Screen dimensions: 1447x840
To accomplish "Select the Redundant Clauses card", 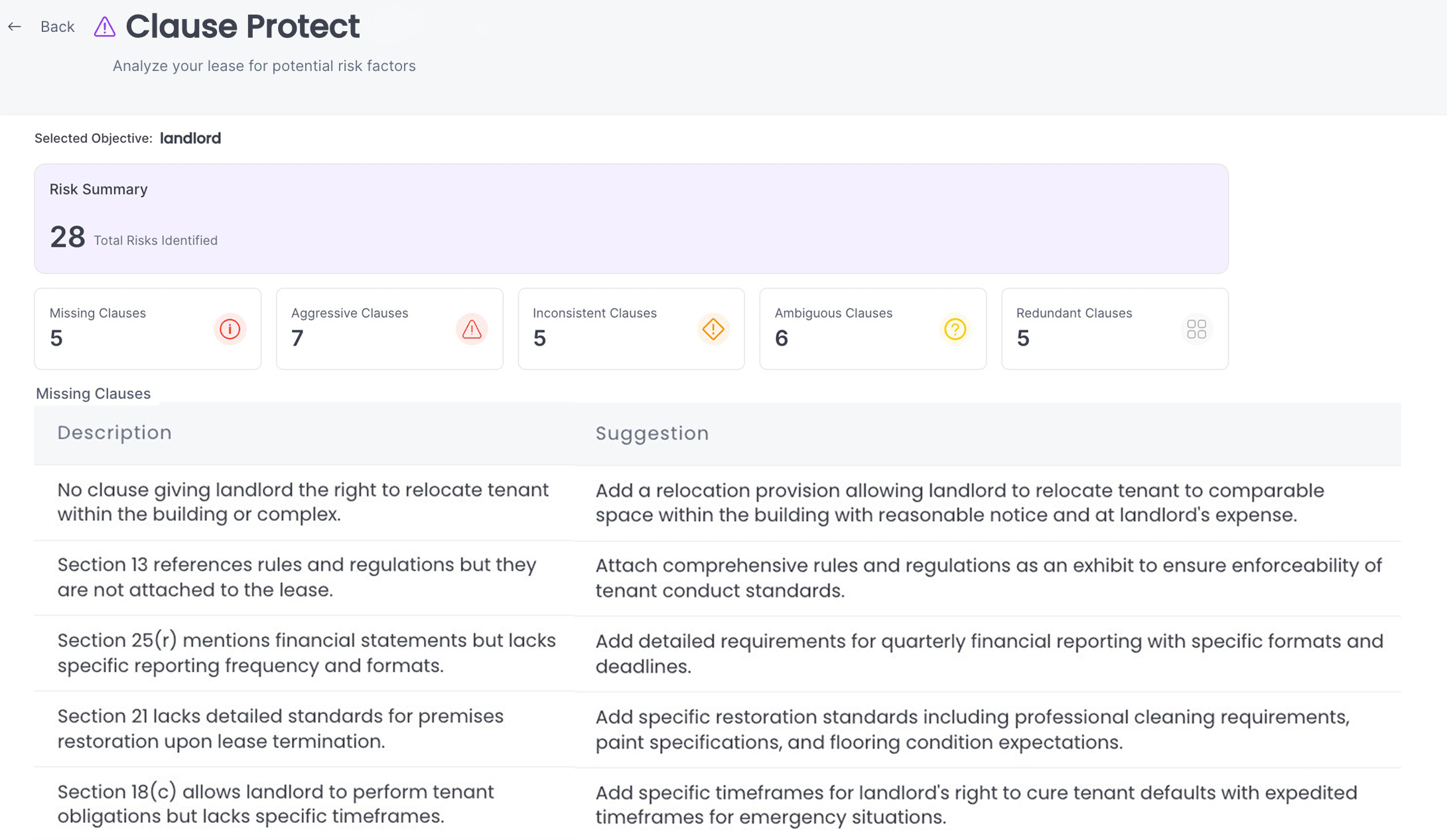I will coord(1115,328).
